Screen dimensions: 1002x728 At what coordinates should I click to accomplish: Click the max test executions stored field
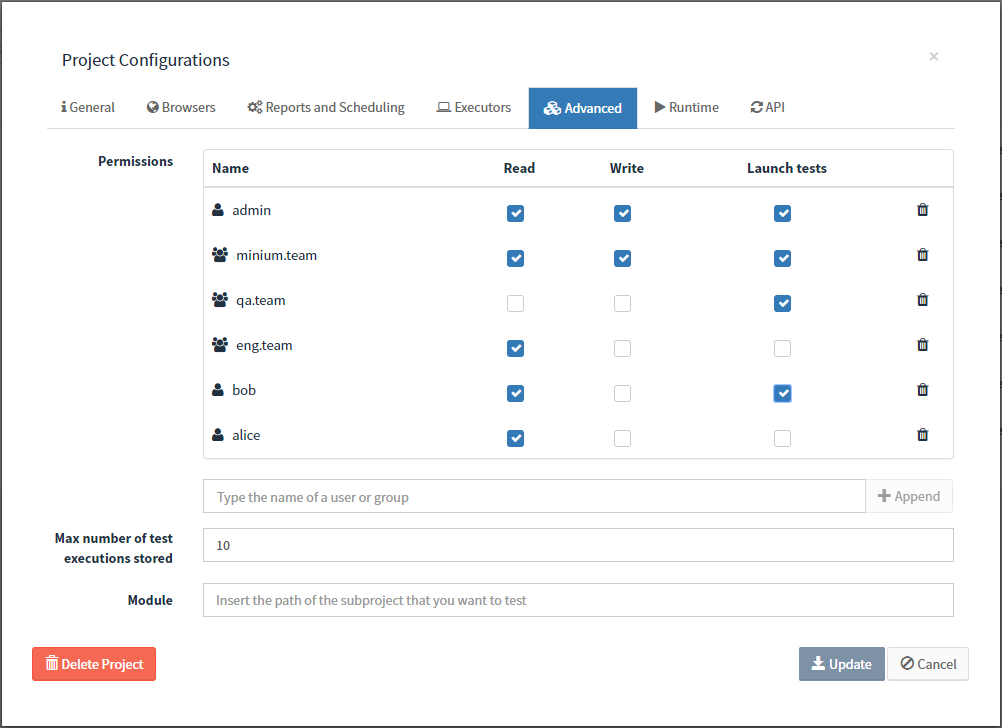578,545
